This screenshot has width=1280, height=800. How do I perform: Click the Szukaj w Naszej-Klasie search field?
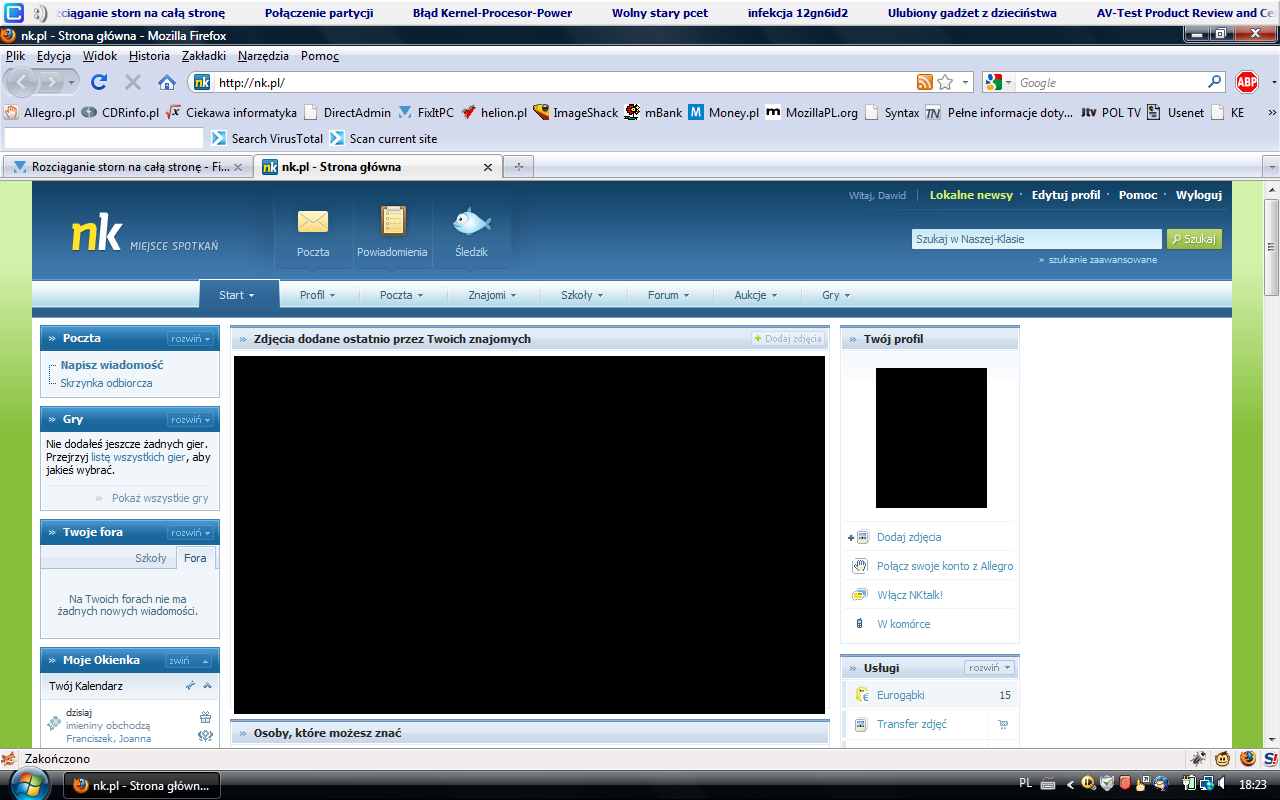click(x=1037, y=239)
